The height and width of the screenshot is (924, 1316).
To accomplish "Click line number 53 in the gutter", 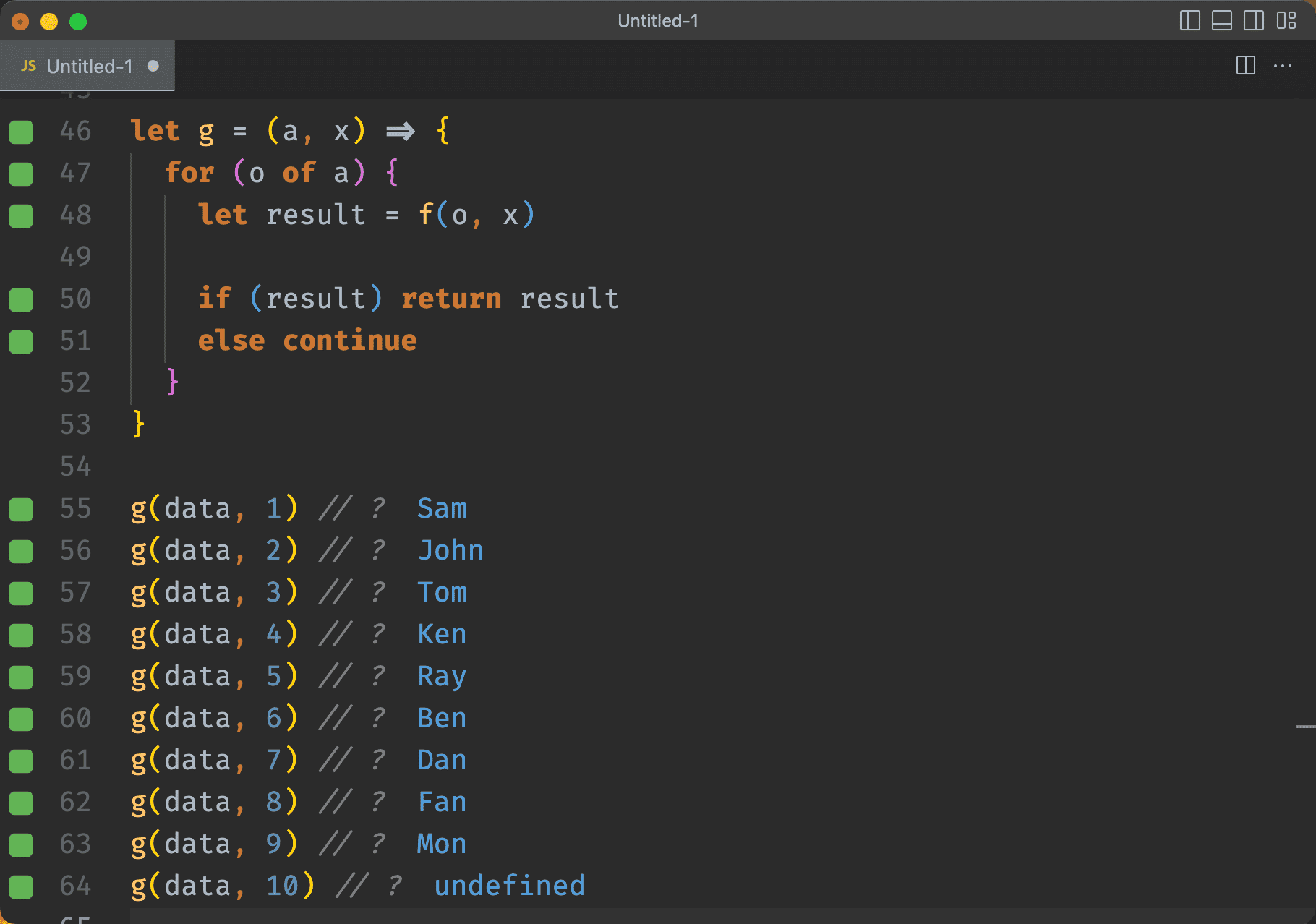I will click(75, 424).
